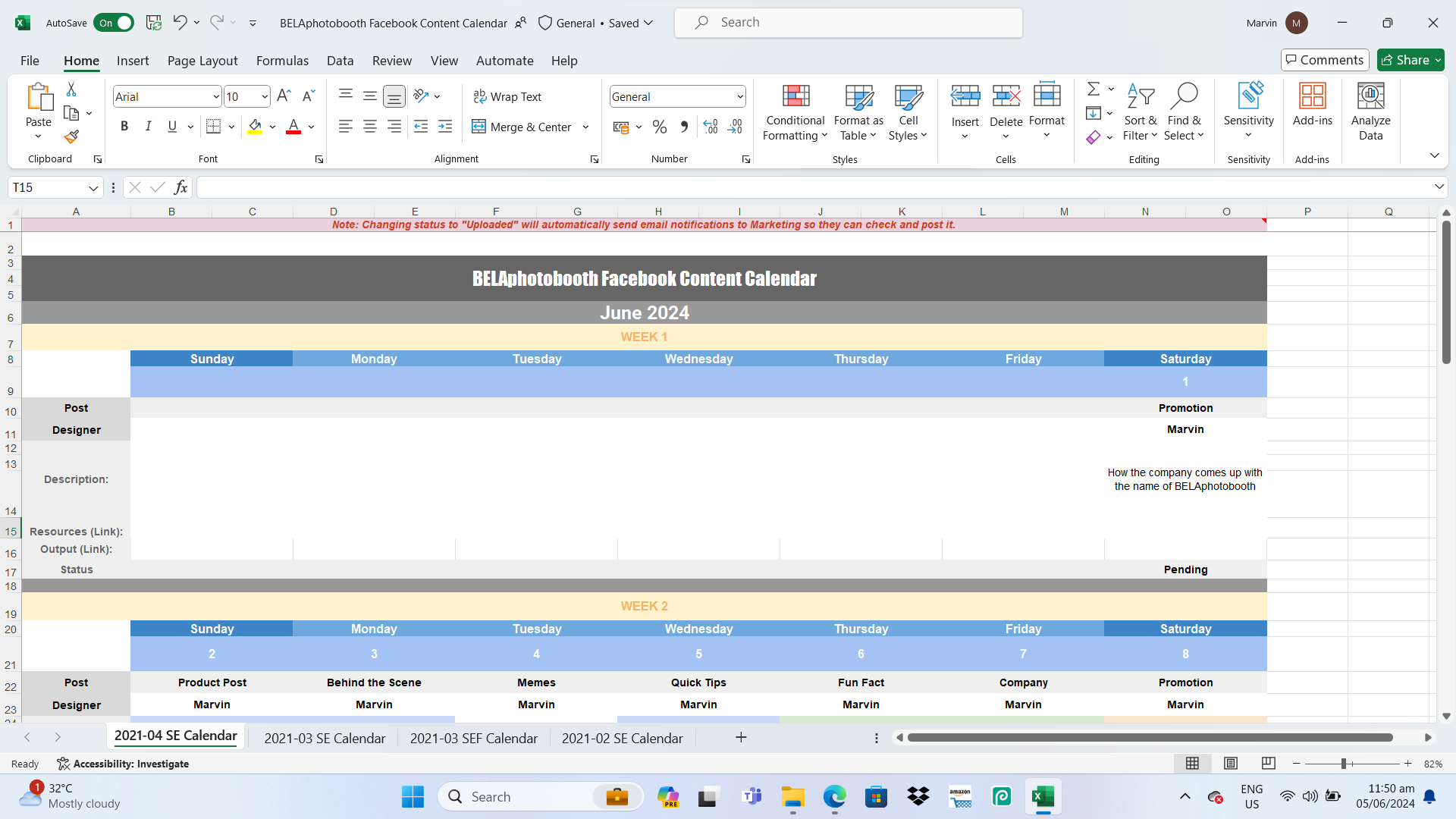Click the Borders icon

214,127
